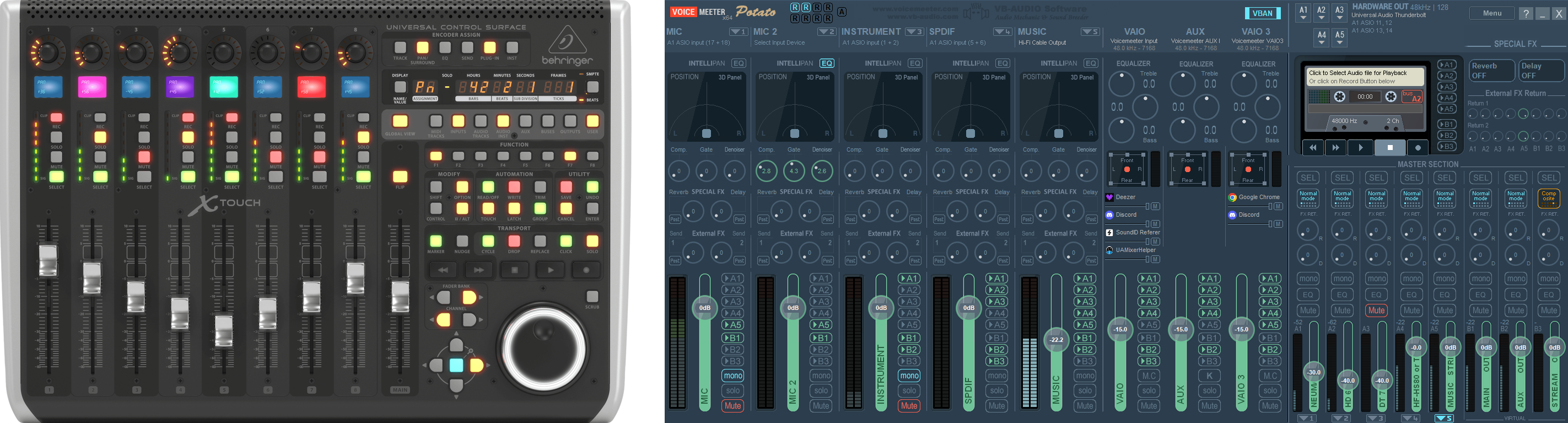
Task: Toggle A5 routing on the MIC 2 strip
Action: [821, 325]
